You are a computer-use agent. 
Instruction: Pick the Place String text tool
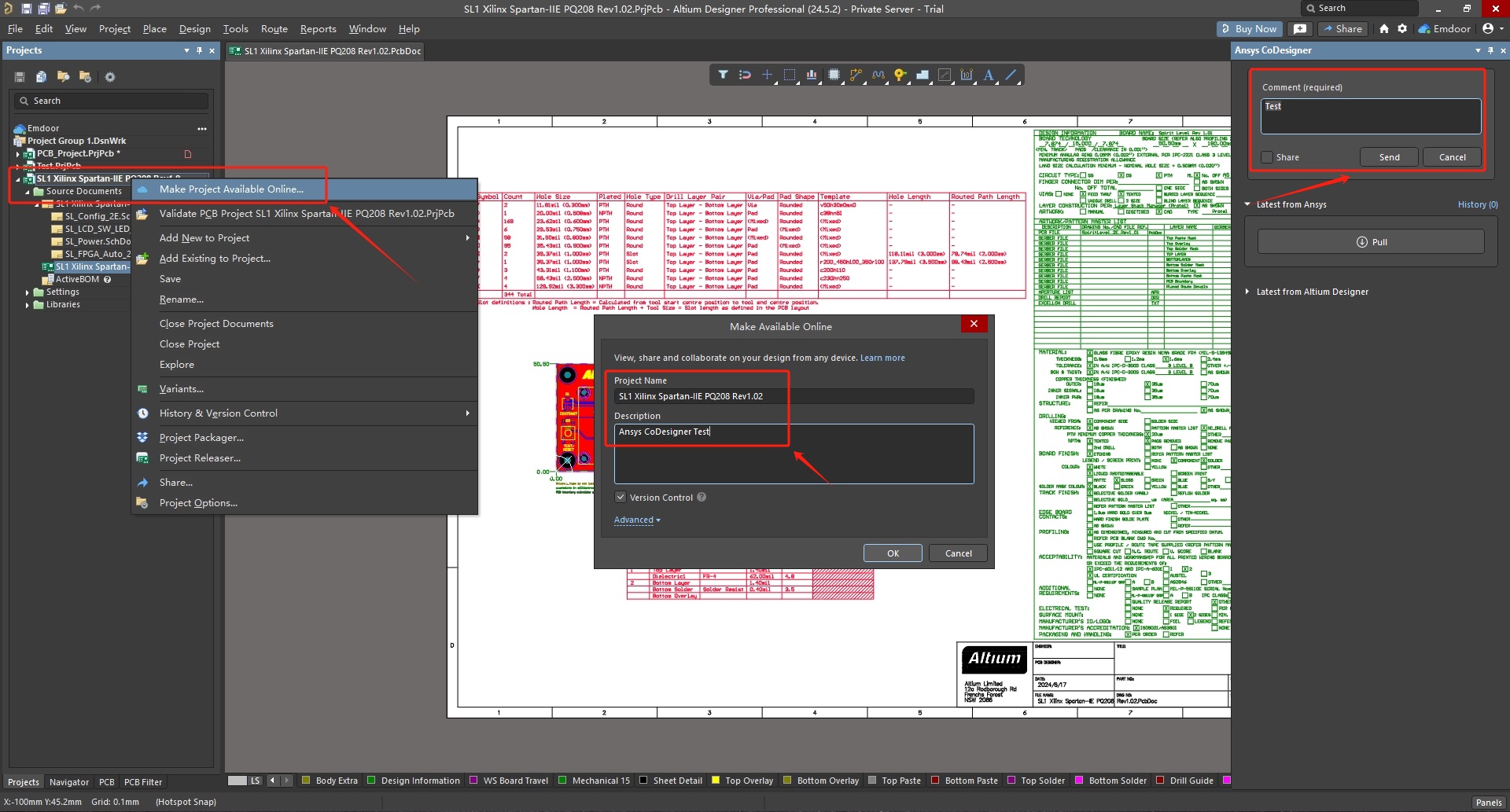989,75
